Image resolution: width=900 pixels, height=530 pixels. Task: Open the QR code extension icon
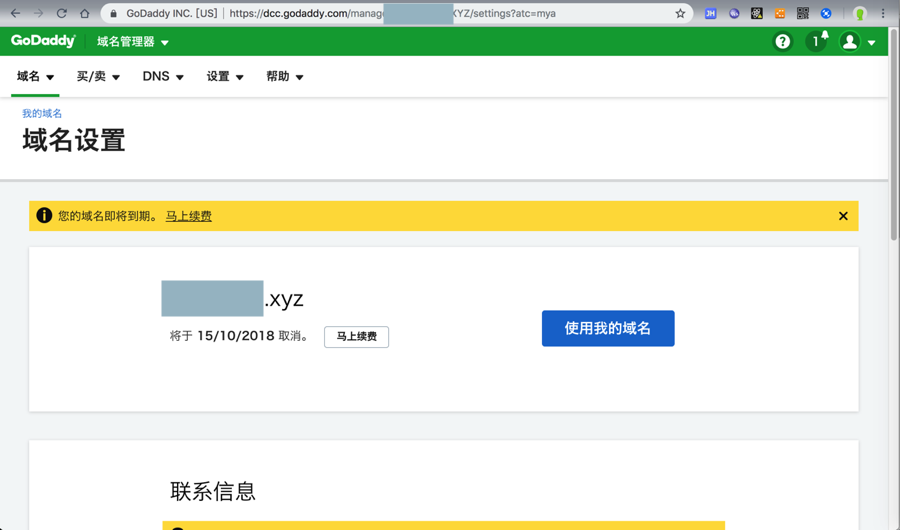point(802,13)
